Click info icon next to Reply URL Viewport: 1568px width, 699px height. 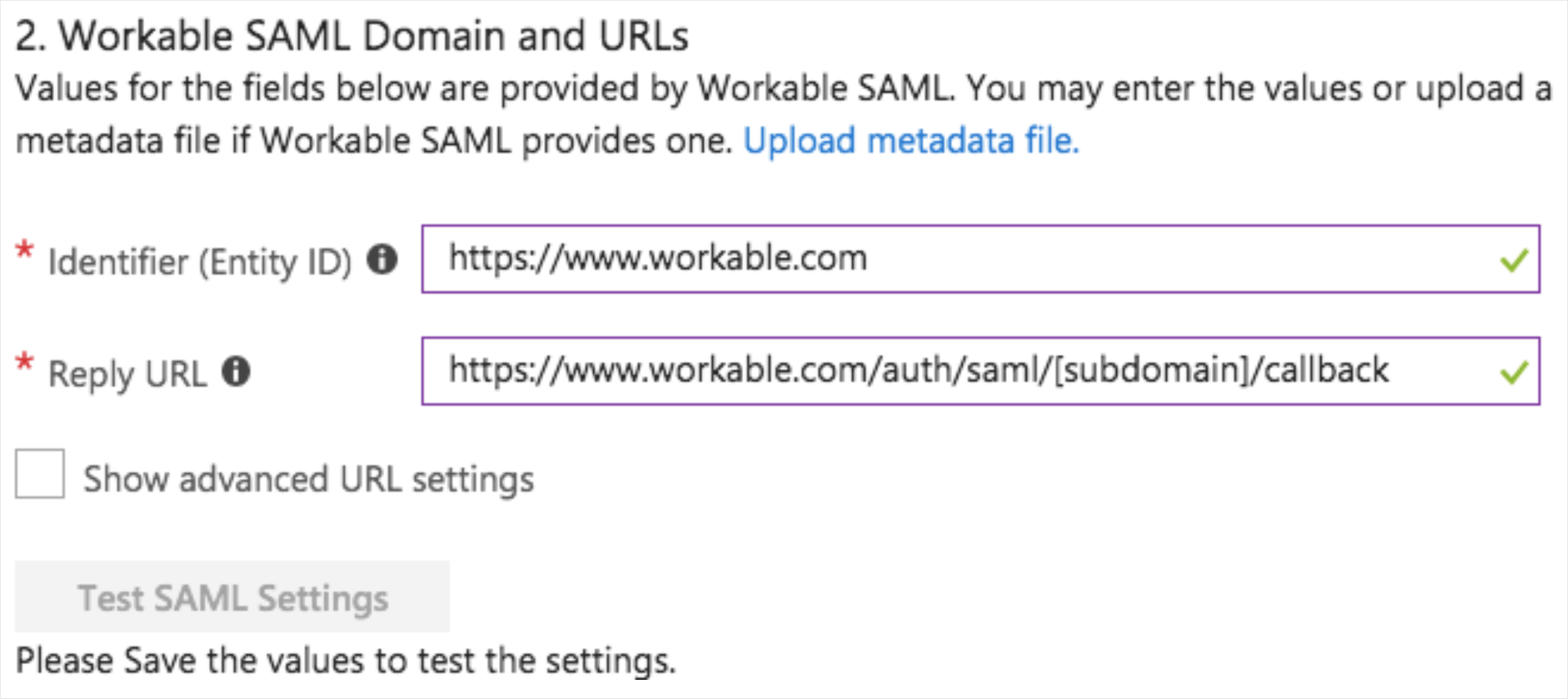coord(236,371)
